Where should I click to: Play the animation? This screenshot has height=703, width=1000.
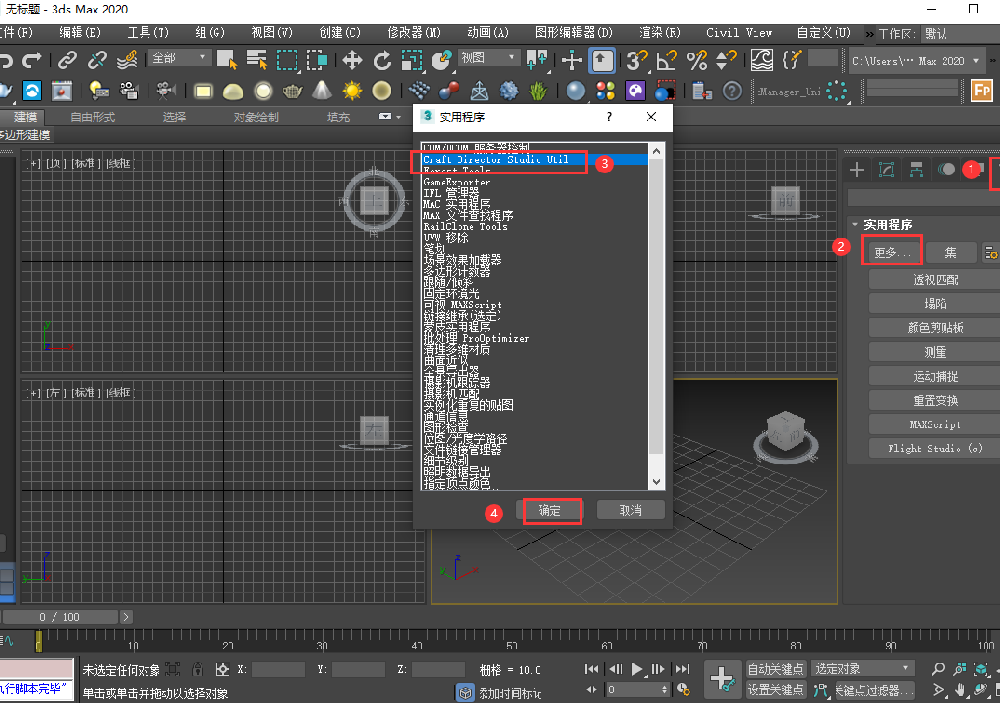636,669
